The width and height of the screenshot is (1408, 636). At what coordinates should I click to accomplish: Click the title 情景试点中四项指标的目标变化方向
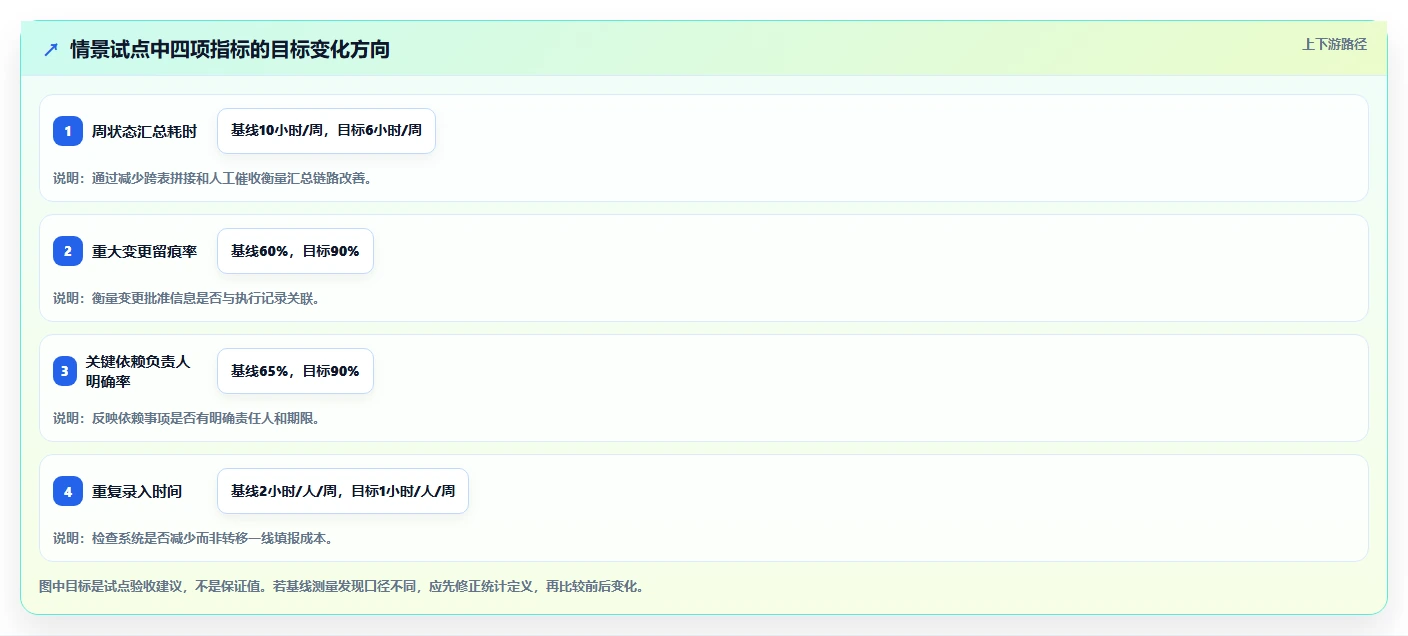tap(230, 50)
